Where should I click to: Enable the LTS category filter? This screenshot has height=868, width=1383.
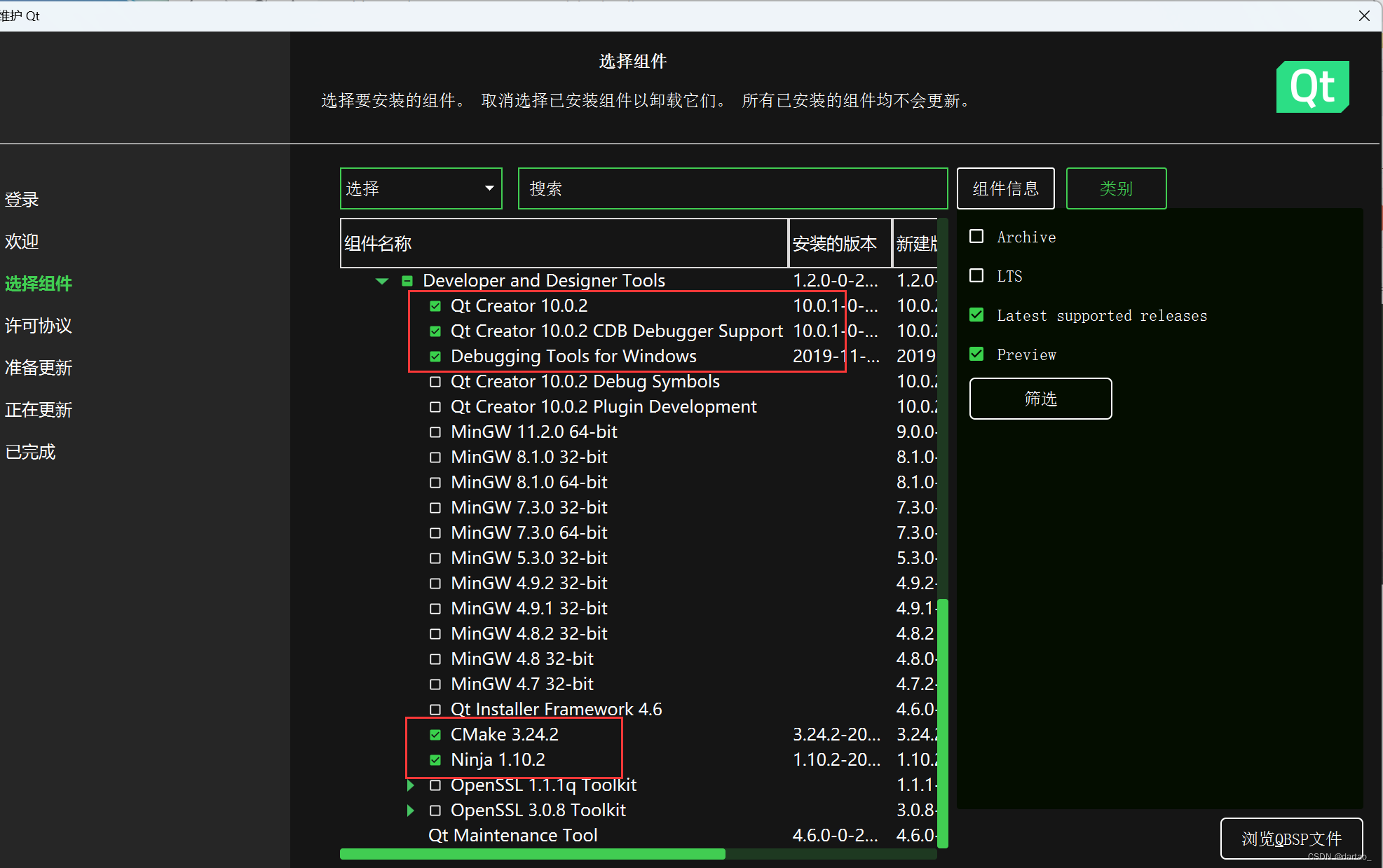coord(976,275)
